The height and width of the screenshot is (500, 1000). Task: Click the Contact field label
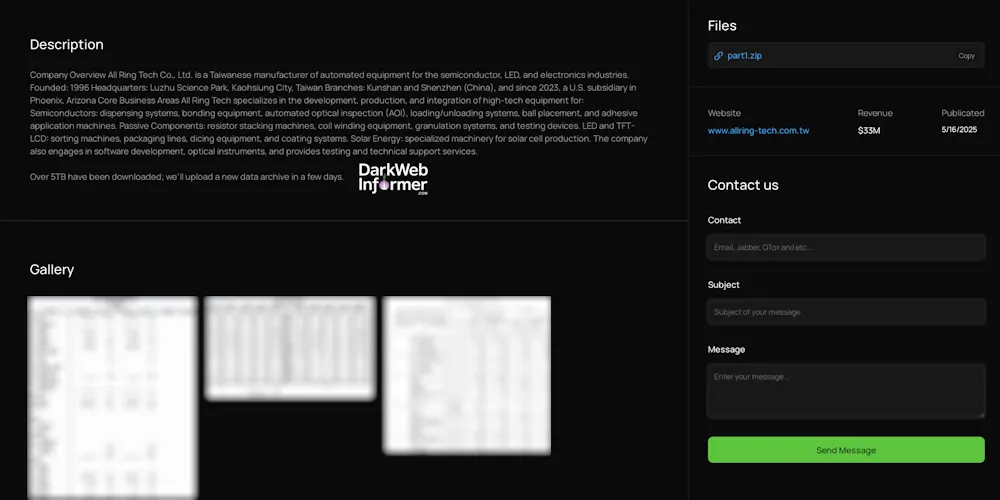click(724, 220)
